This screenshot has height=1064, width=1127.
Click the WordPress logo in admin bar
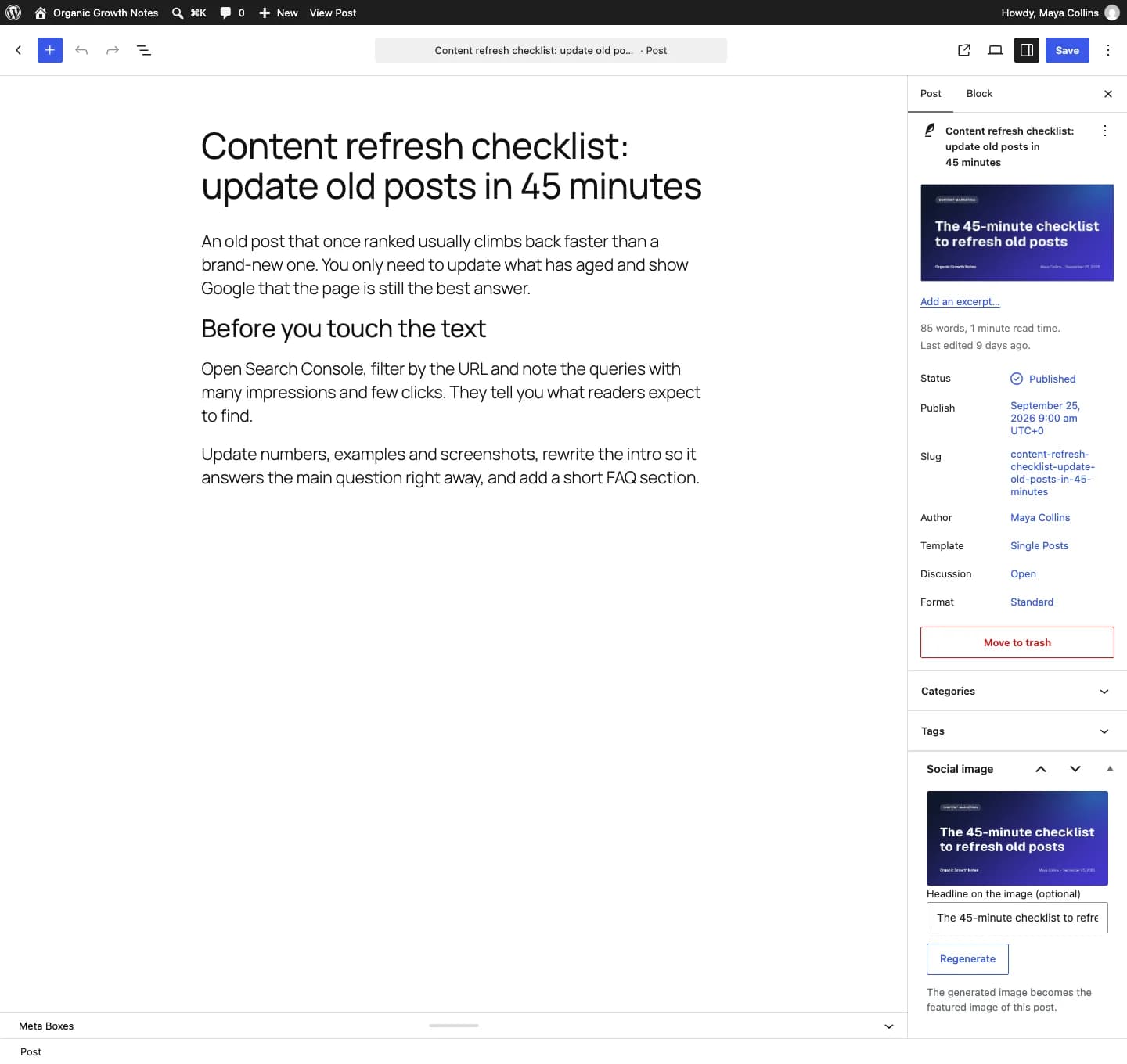click(x=13, y=13)
